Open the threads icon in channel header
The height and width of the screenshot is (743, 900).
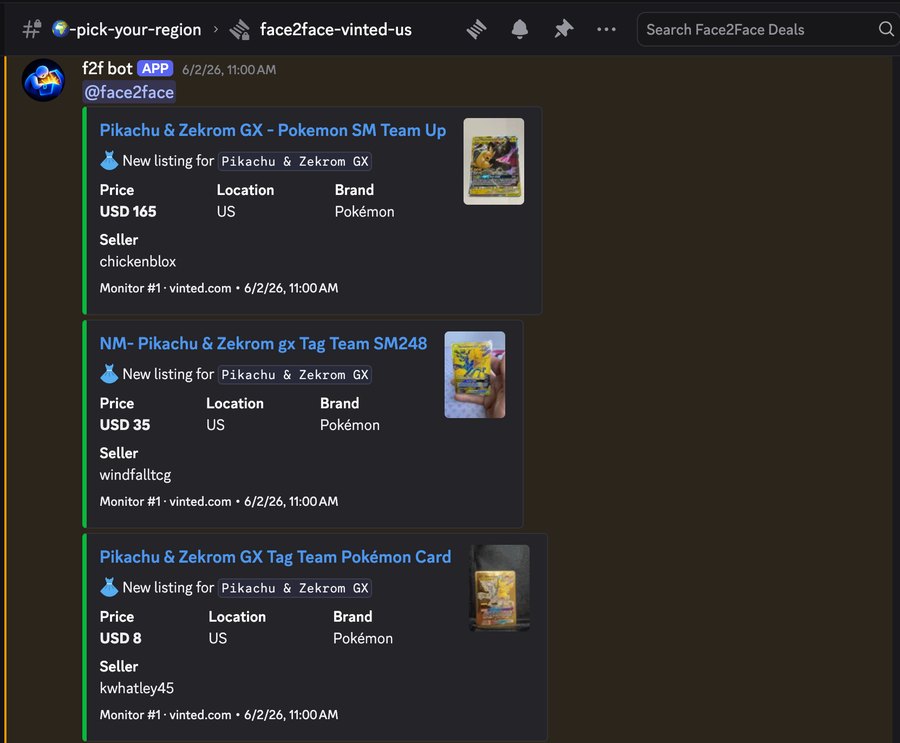point(476,29)
